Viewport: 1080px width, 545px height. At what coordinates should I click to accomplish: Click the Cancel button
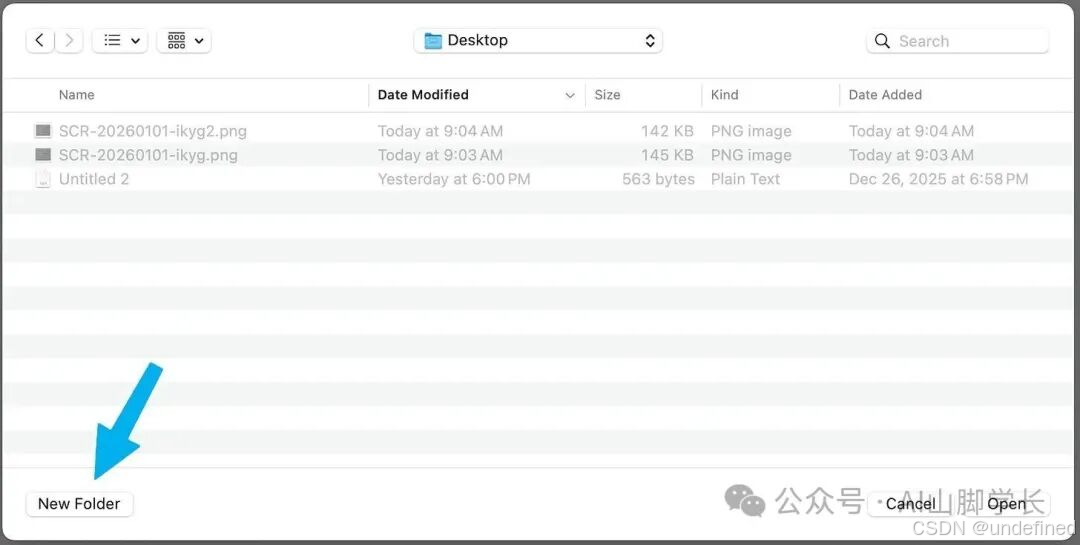[x=911, y=504]
